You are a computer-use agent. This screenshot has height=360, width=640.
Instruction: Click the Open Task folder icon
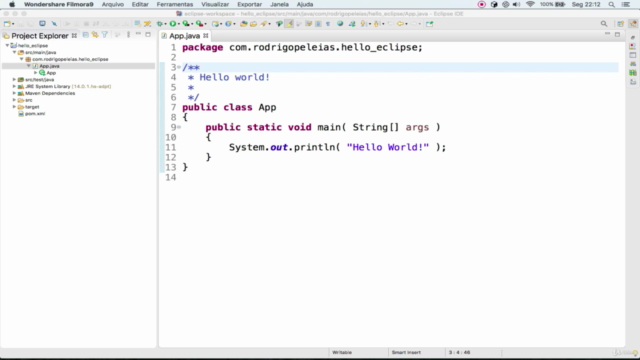click(253, 24)
